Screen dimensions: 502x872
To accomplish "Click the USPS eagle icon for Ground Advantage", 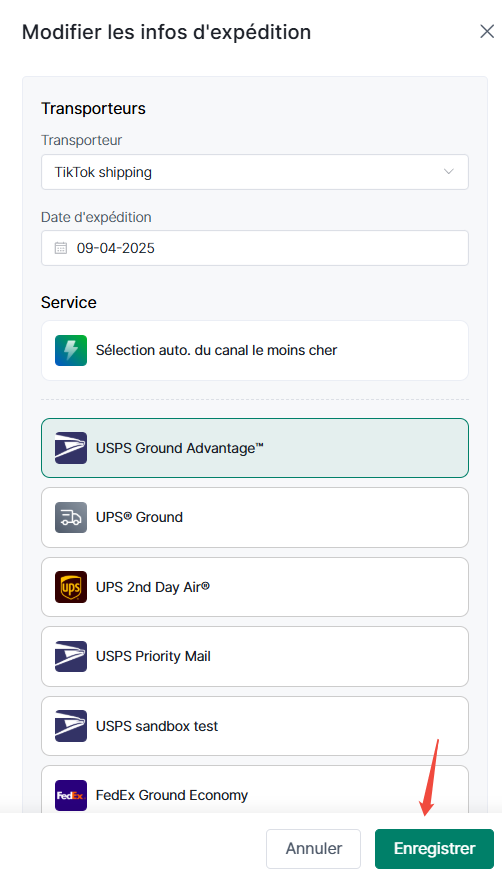I will click(x=71, y=448).
